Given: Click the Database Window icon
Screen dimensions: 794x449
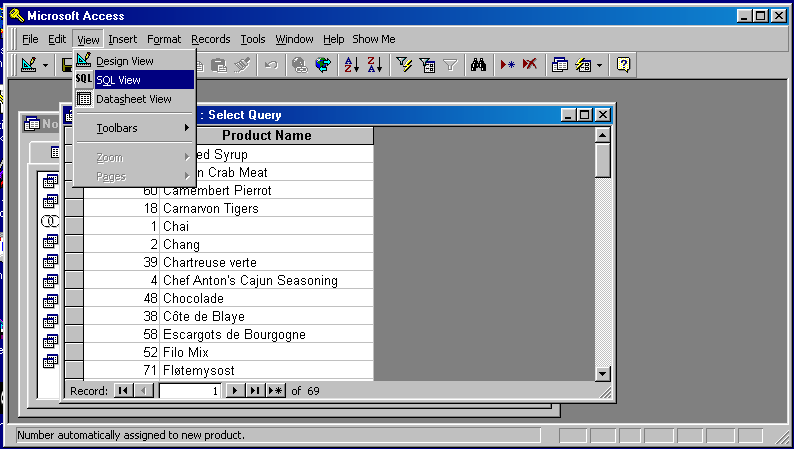Looking at the screenshot, I should click(x=560, y=65).
